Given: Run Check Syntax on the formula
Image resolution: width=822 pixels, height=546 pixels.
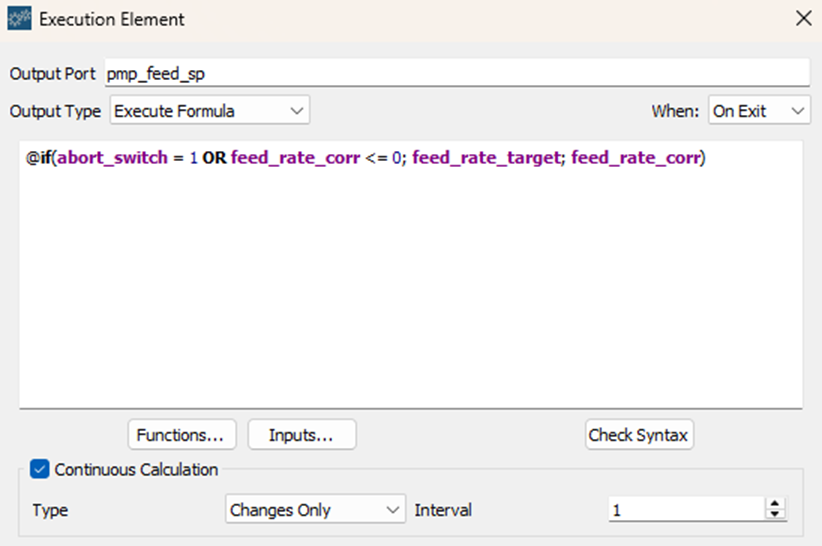Looking at the screenshot, I should click(638, 435).
